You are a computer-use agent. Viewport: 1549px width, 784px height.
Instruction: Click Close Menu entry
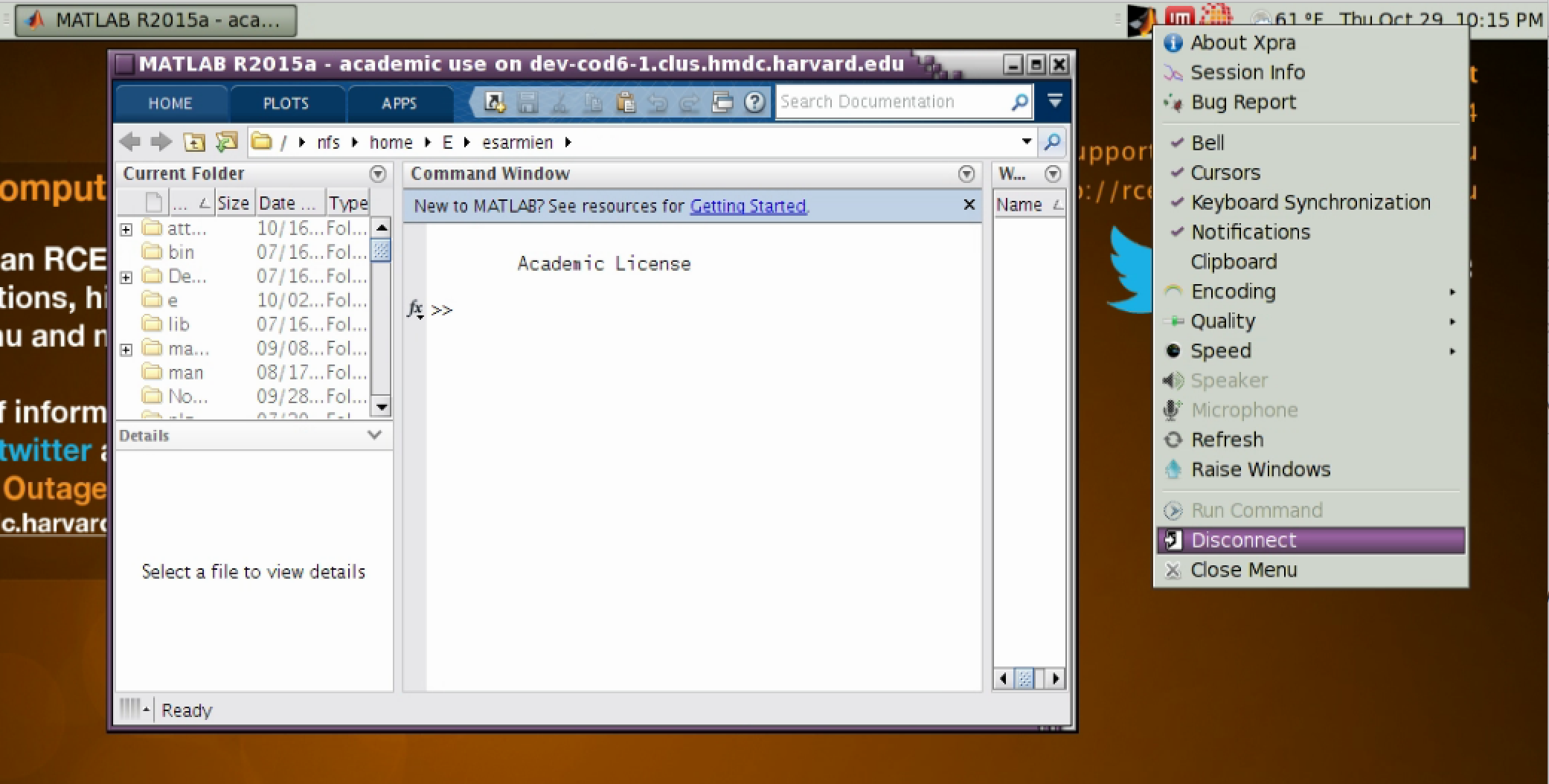click(1310, 570)
